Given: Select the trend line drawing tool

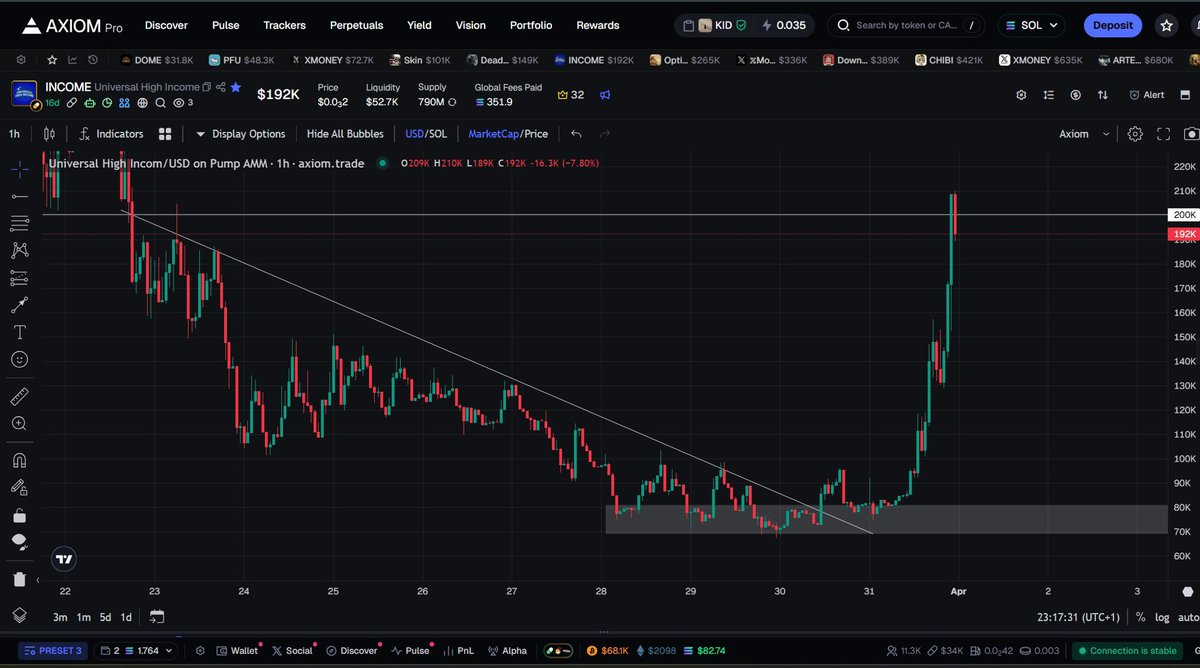Looking at the screenshot, I should (x=19, y=196).
